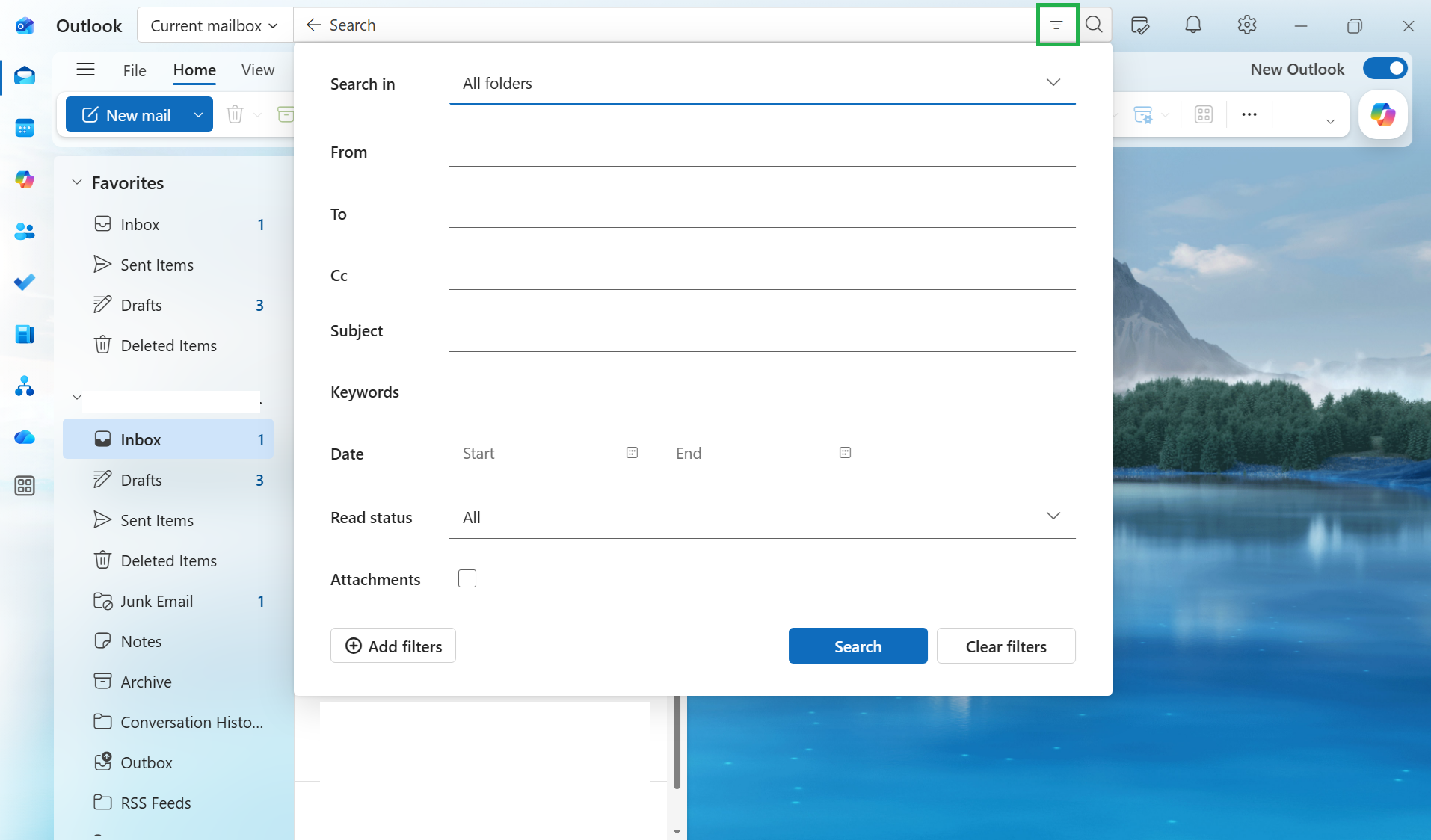Click the blue Search button

click(858, 646)
